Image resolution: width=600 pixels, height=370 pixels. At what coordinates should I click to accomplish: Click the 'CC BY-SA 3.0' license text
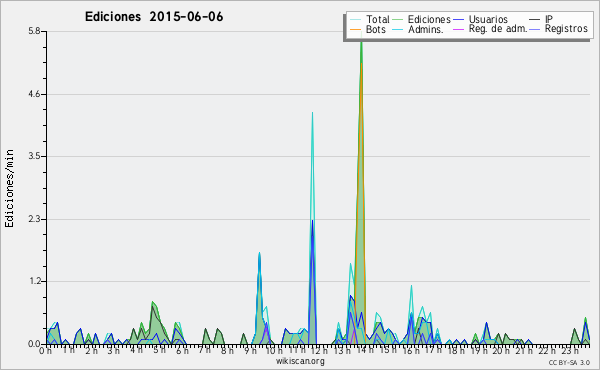(569, 362)
